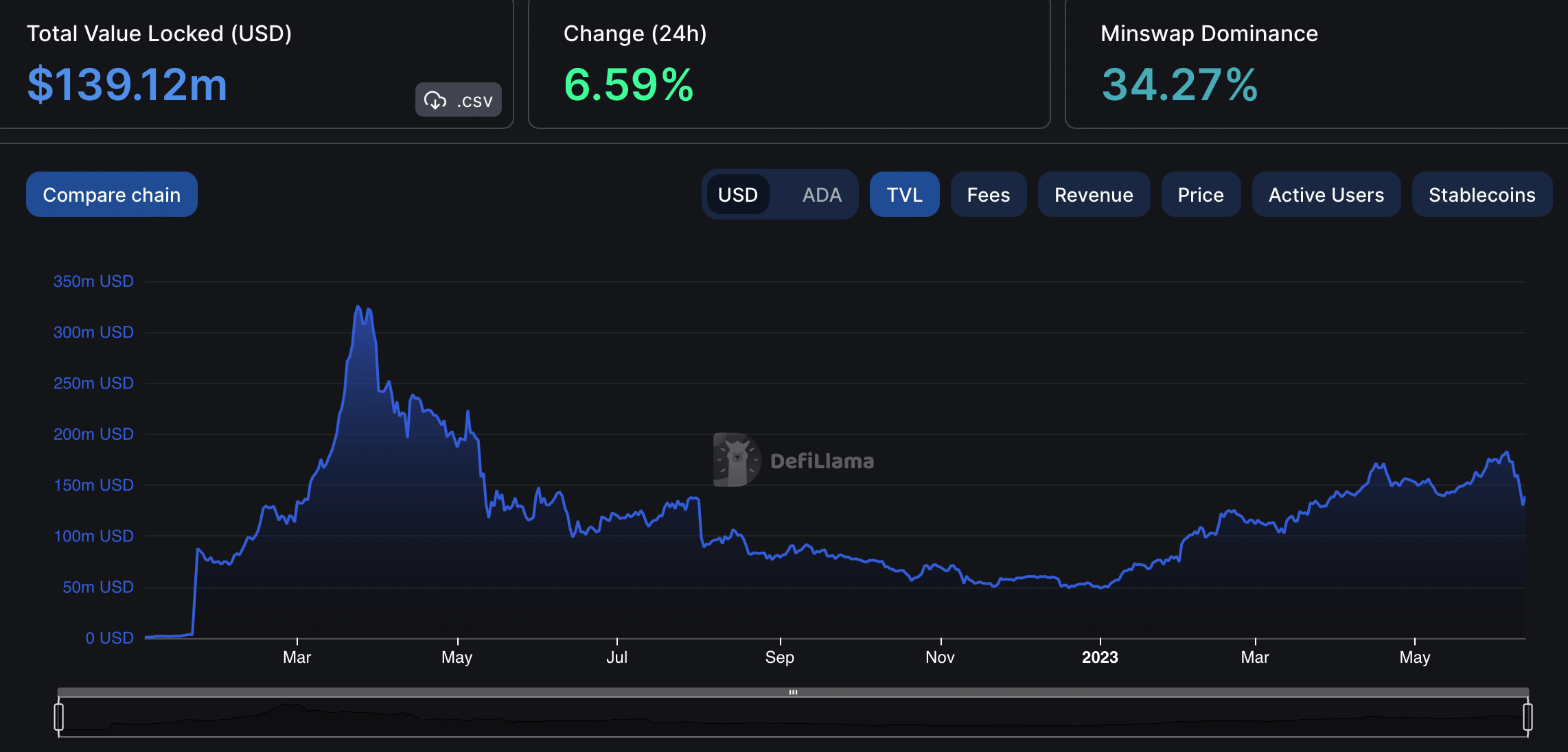This screenshot has width=1568, height=752.
Task: Show Active Users on chart
Action: pos(1326,195)
